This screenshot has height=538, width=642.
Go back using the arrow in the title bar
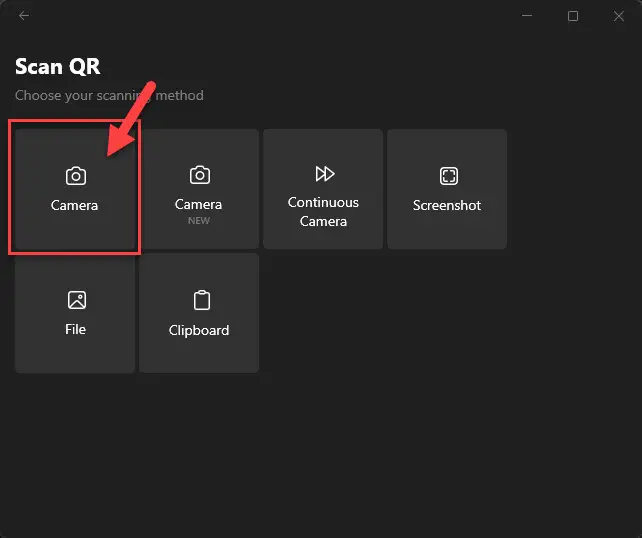[24, 16]
